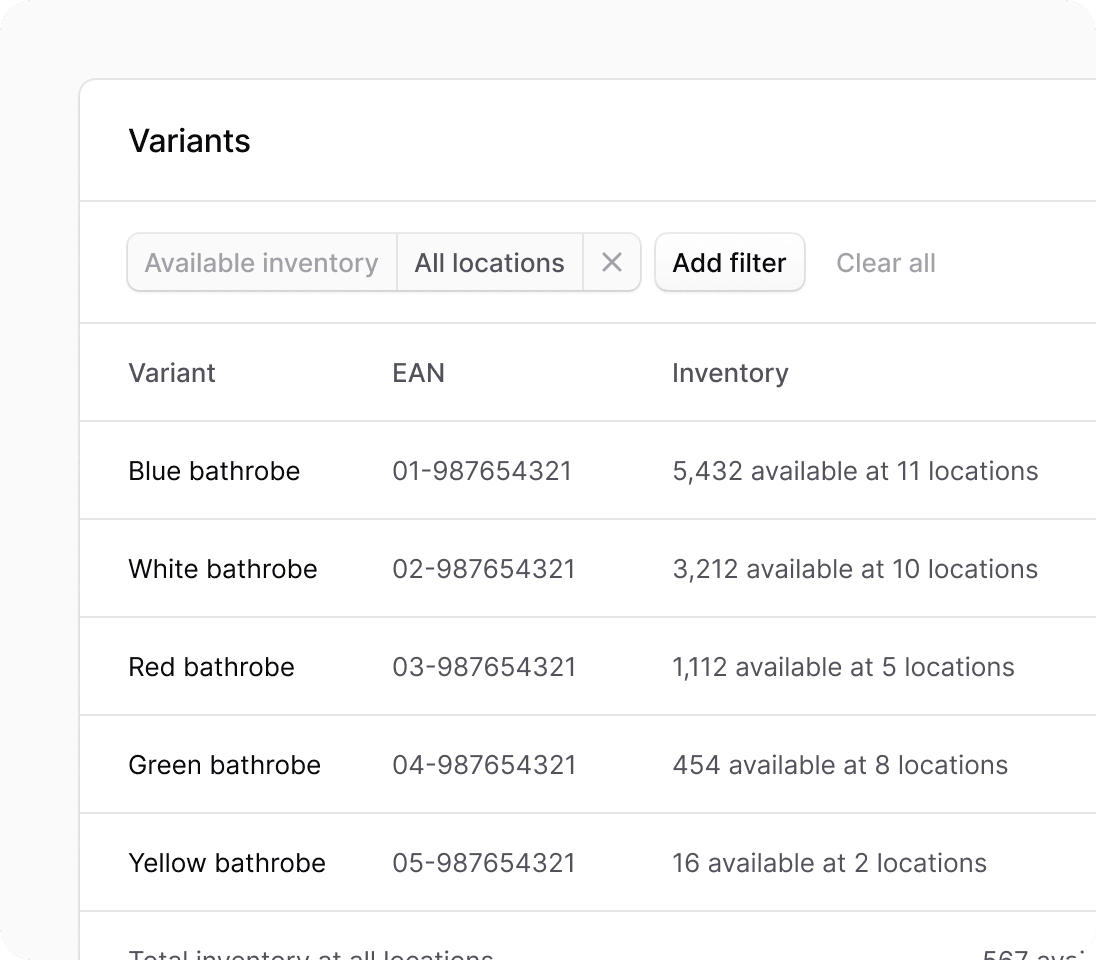
Task: Open the Green bathrobe row
Action: [223, 764]
